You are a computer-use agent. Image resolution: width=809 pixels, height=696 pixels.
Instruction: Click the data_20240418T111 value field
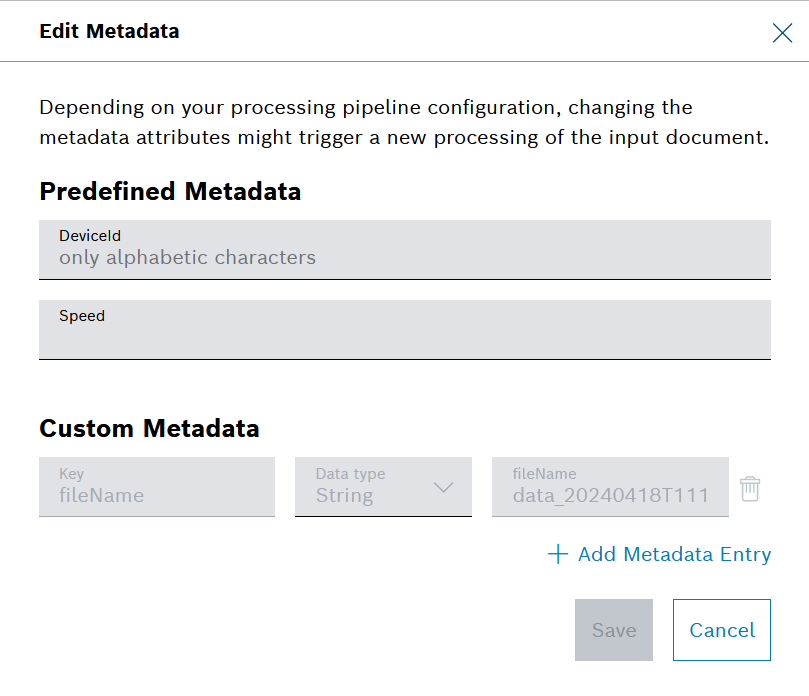(610, 488)
